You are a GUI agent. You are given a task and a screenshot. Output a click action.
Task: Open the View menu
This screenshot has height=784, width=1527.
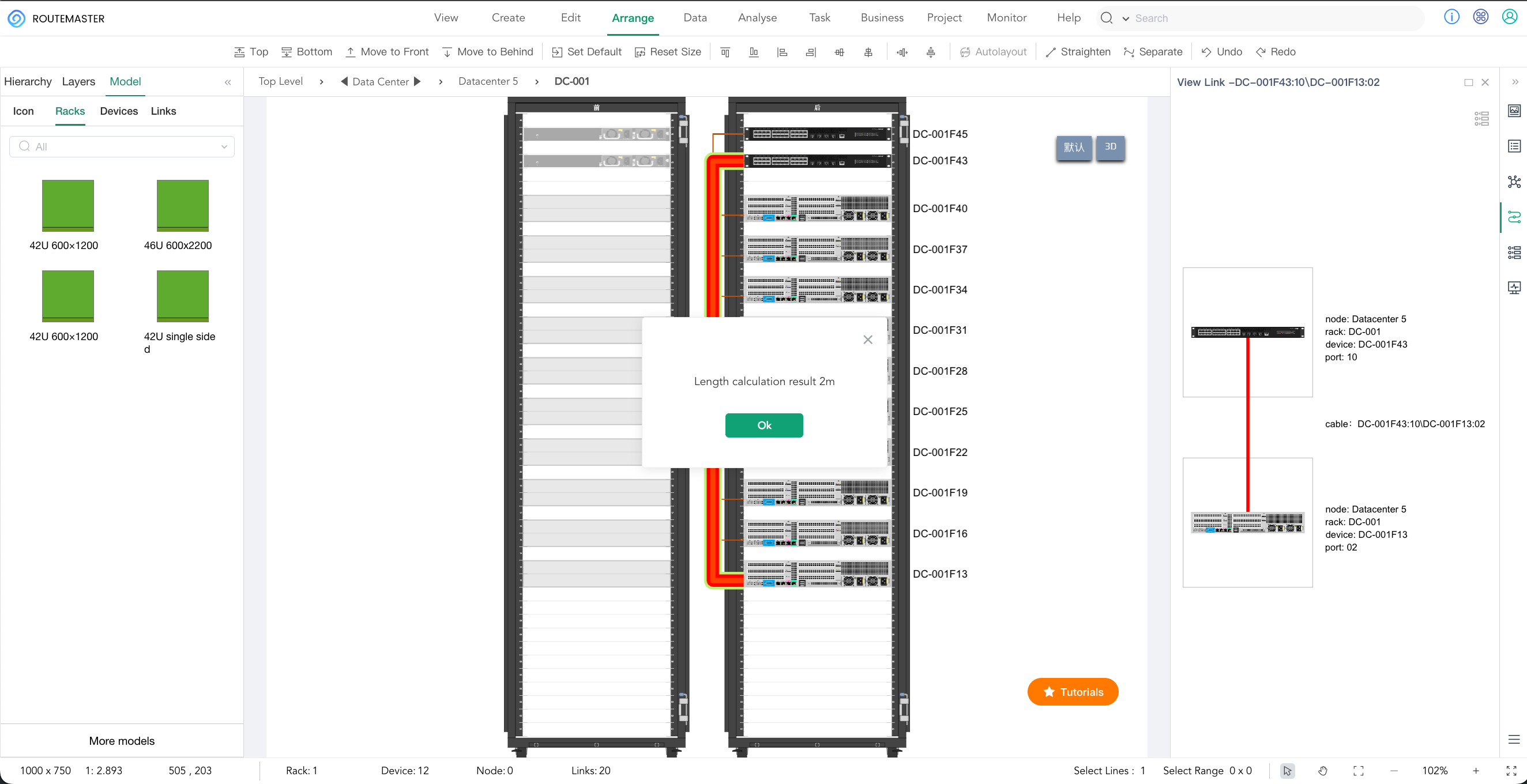pos(446,17)
